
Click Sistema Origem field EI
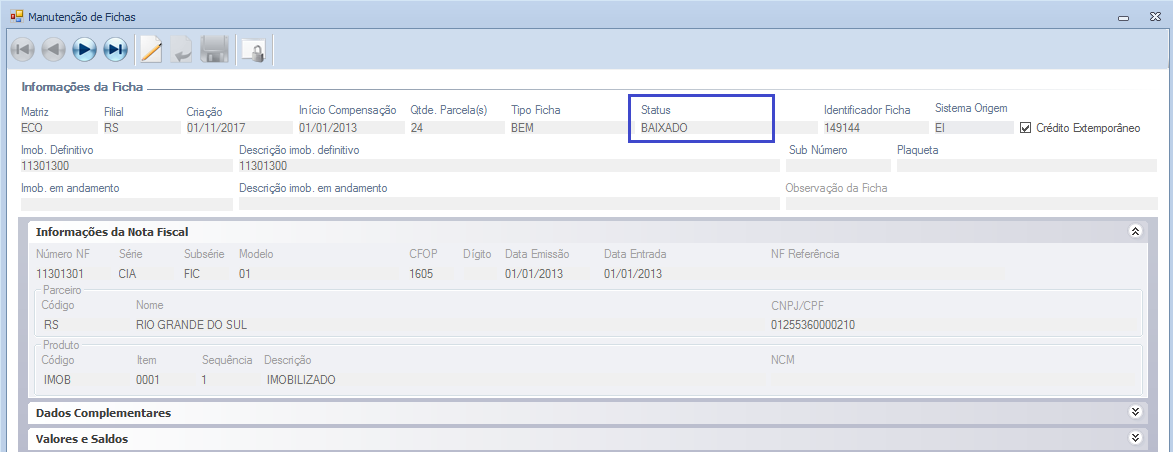click(973, 127)
